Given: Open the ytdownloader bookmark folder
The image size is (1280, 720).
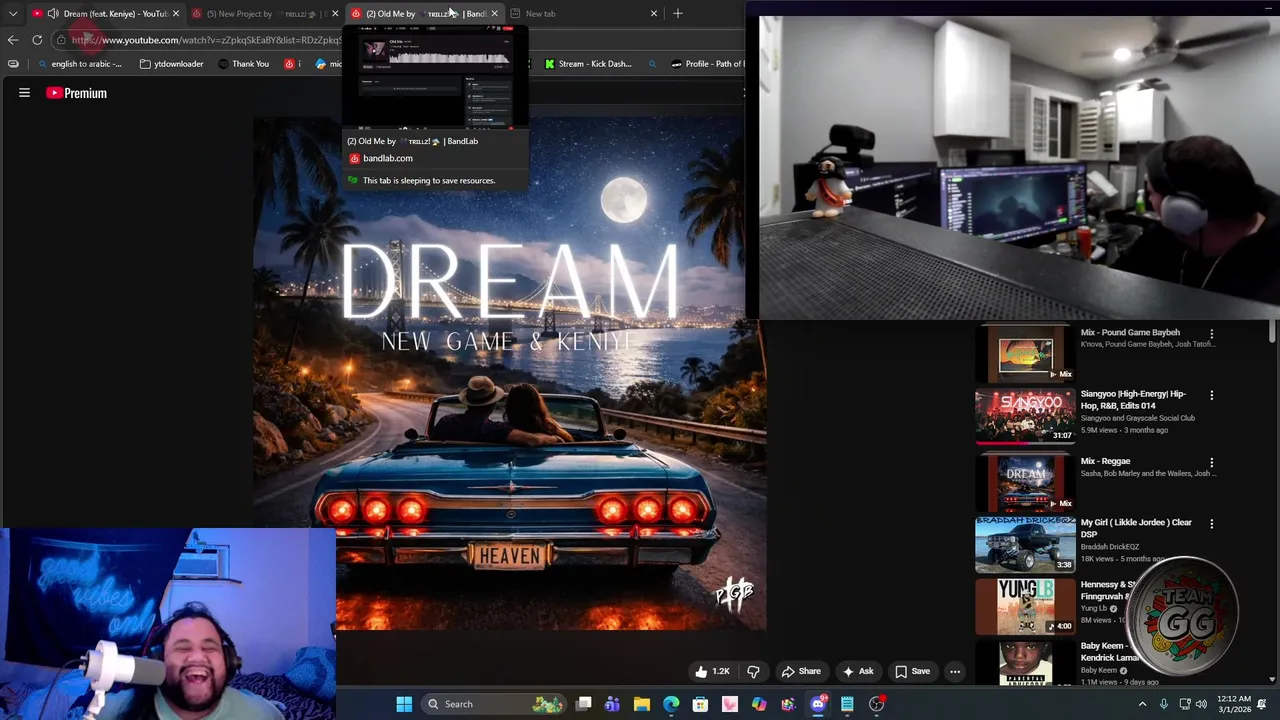Looking at the screenshot, I should 171,64.
